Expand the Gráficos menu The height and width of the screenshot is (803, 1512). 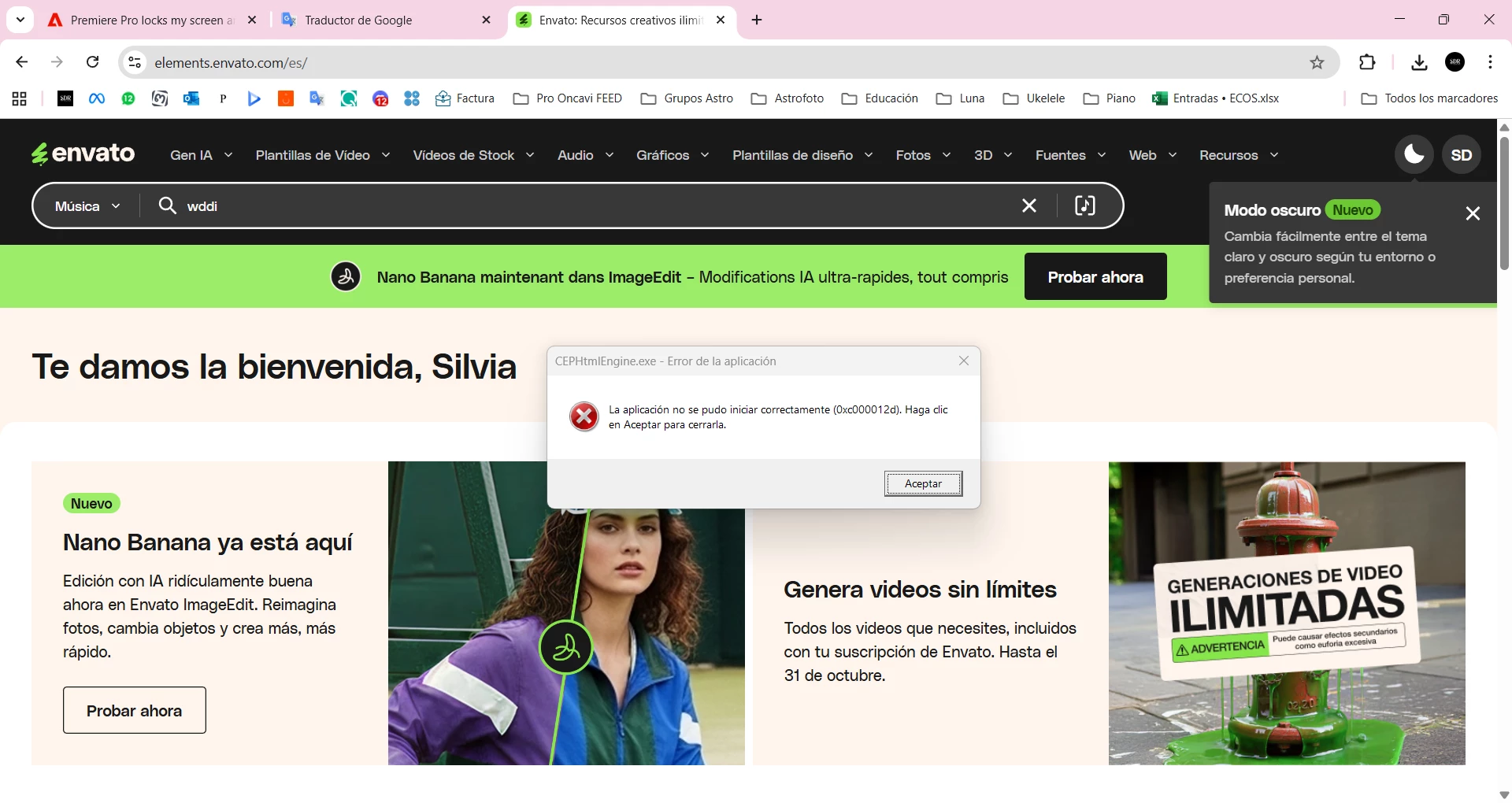673,155
